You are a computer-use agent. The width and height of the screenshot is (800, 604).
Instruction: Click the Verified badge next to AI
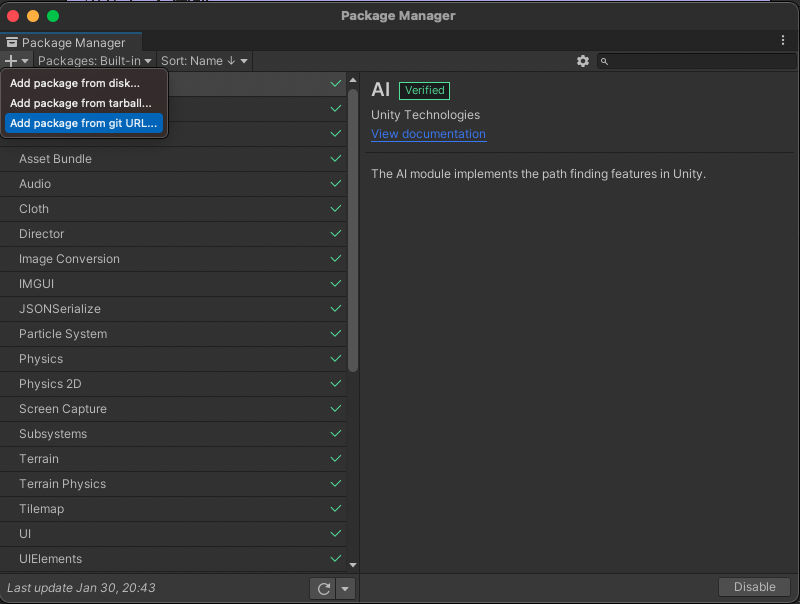point(424,90)
